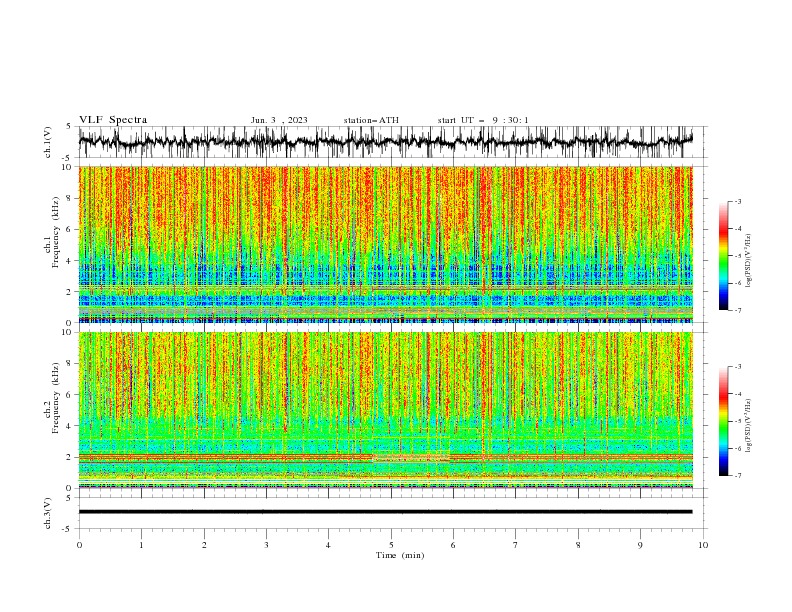The image size is (792, 612).
Task: Click the "VLF Spectra" plot title
Action: pyautogui.click(x=113, y=120)
